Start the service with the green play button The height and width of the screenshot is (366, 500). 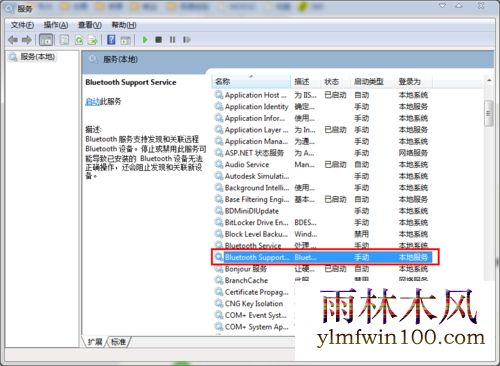coord(145,40)
